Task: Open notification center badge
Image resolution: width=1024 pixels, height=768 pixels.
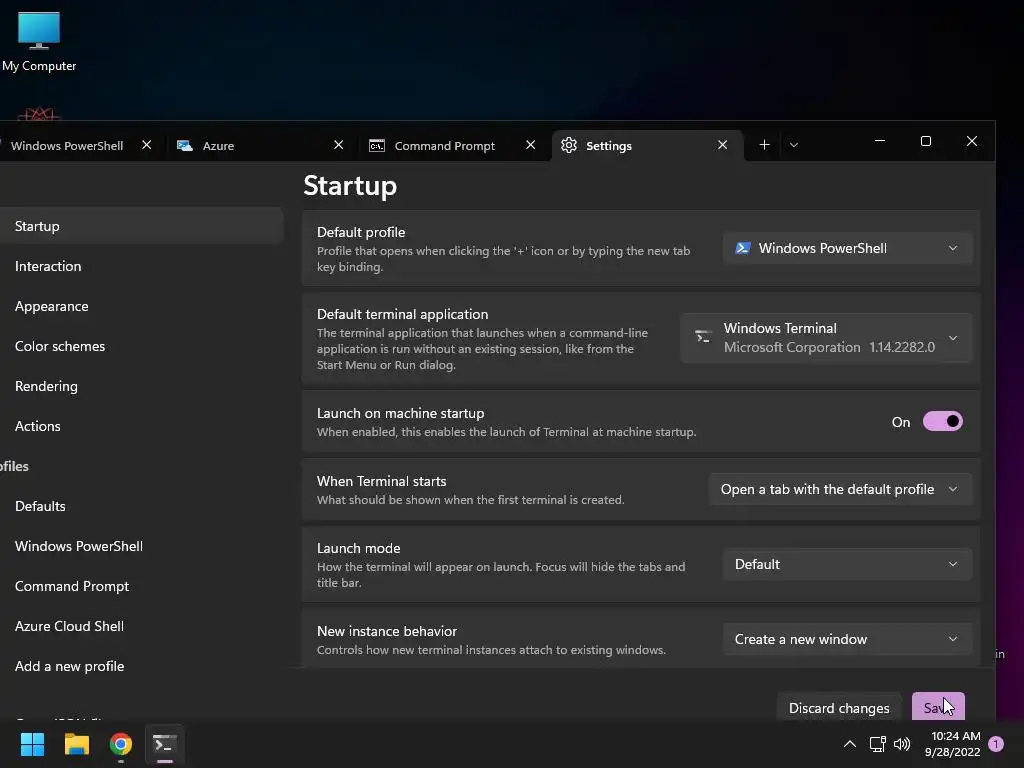Action: pos(996,744)
